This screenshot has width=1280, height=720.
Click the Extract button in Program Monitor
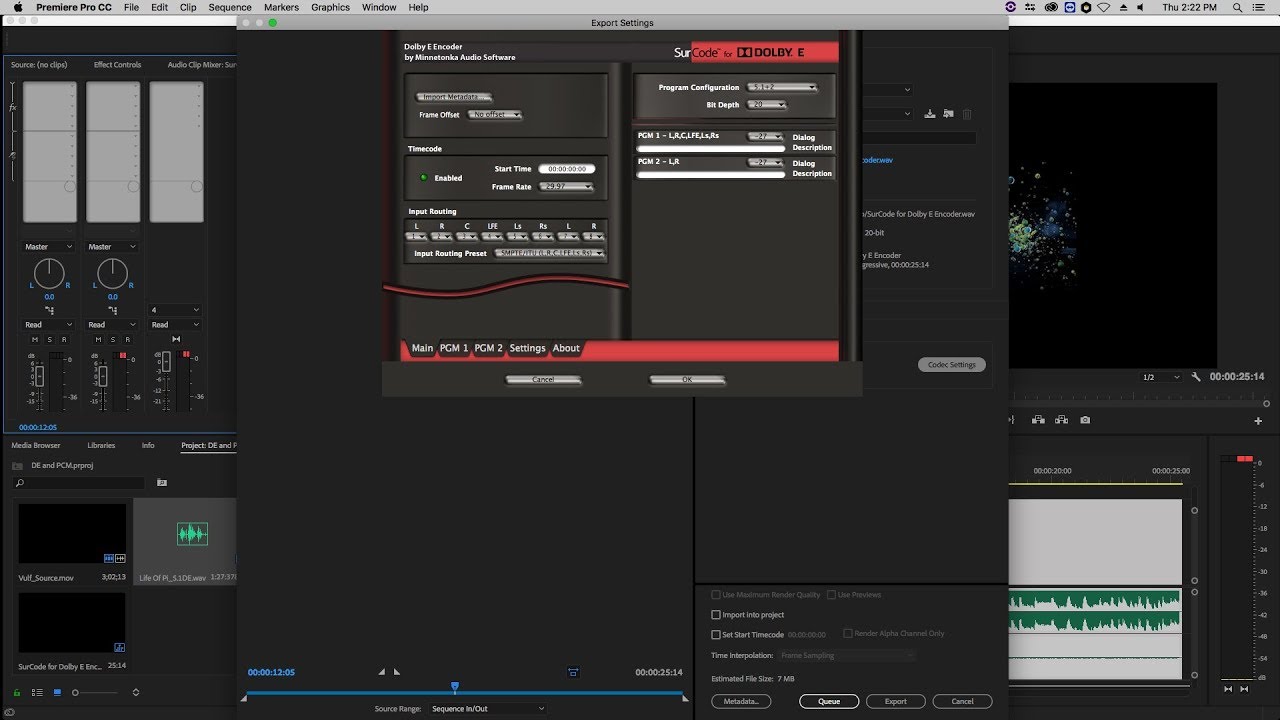1061,420
